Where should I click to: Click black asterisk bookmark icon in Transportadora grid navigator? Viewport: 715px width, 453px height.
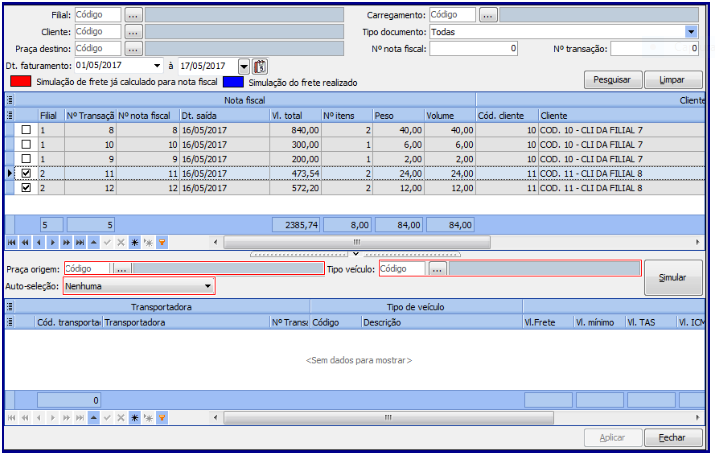135,417
